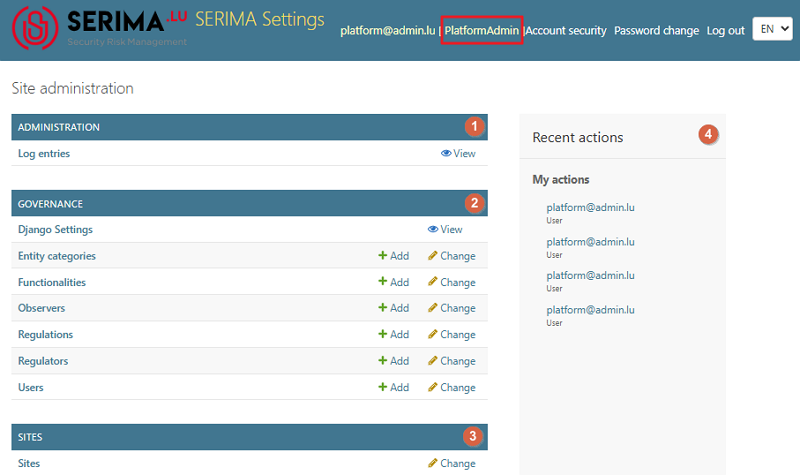This screenshot has width=800, height=475.
Task: Open the Log entries model link
Action: pos(44,154)
